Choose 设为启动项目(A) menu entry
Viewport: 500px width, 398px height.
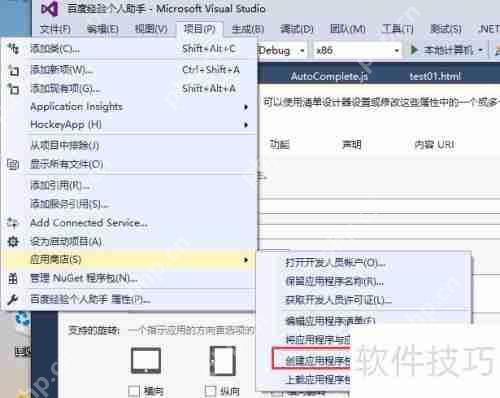click(x=129, y=241)
